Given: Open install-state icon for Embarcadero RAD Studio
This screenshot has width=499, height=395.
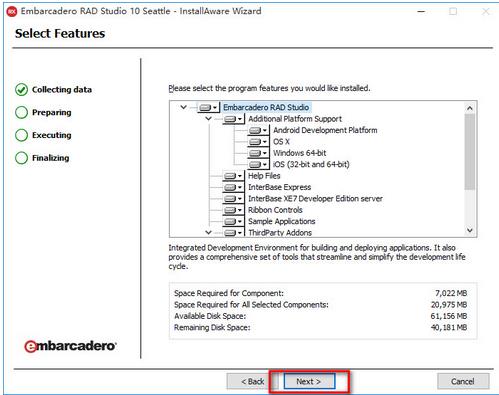Looking at the screenshot, I should click(208, 107).
